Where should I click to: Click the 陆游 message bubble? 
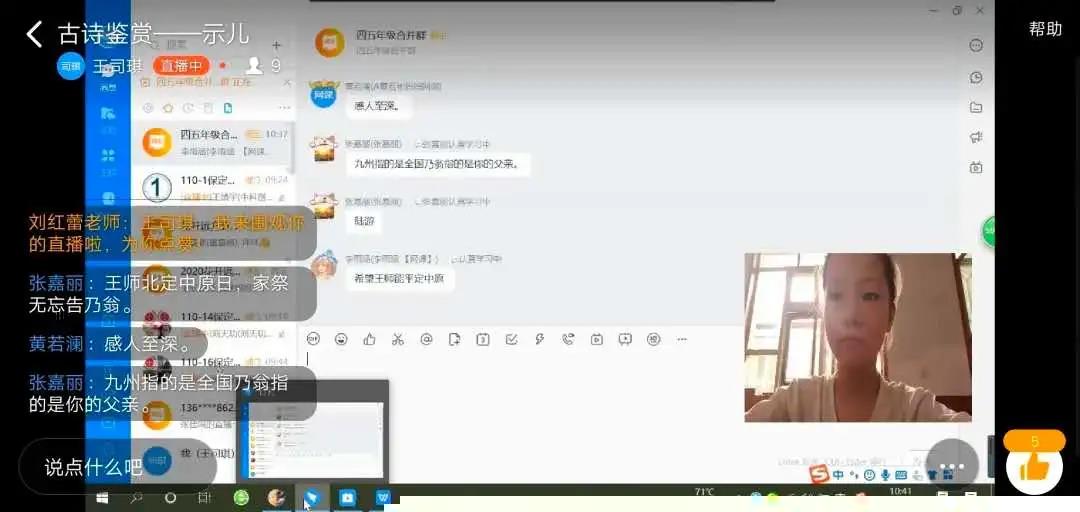click(363, 221)
